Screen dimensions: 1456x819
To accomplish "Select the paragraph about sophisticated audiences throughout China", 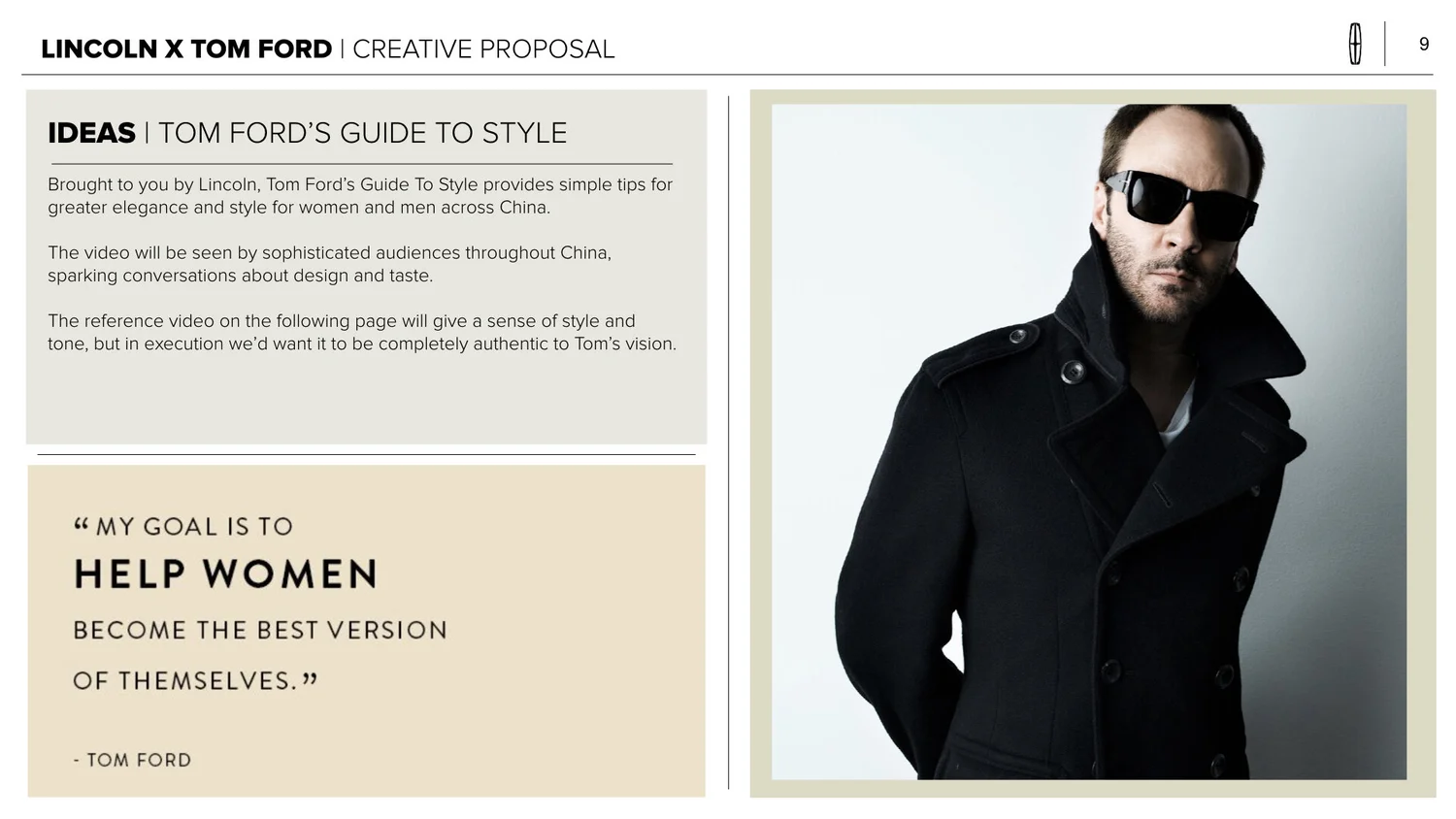I will tap(329, 264).
